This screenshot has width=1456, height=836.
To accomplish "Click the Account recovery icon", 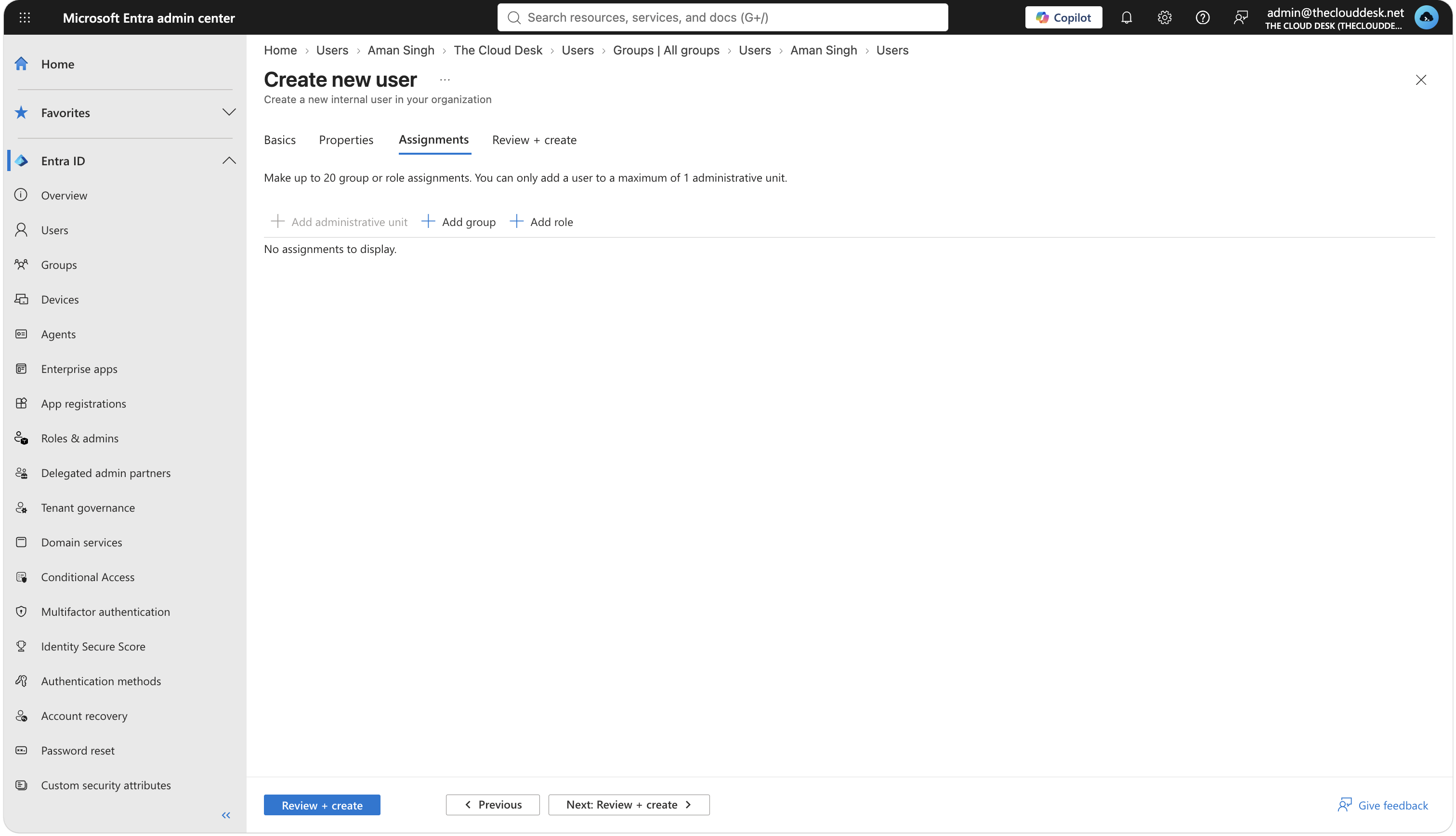I will tap(21, 716).
